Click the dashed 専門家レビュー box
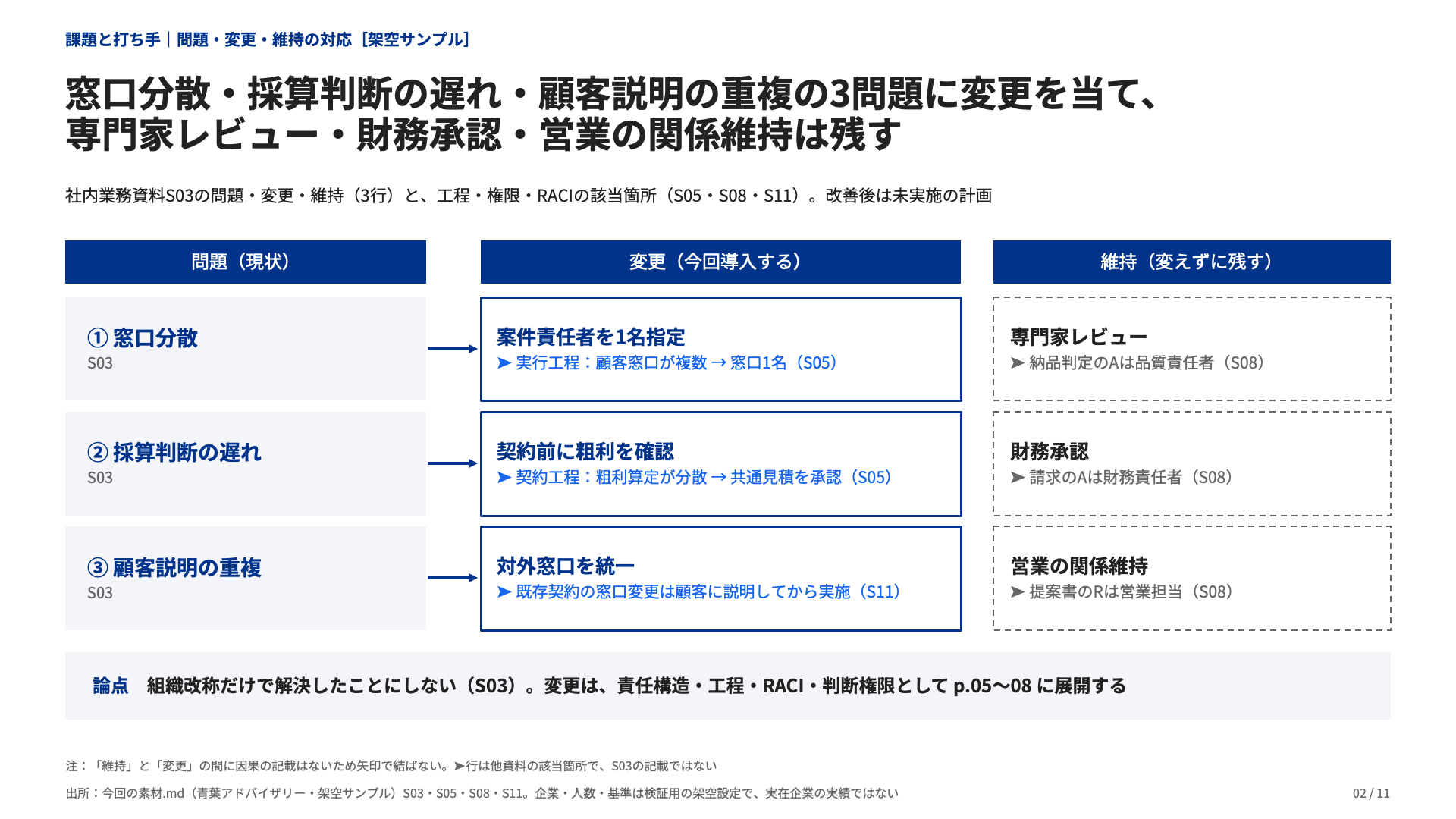The width and height of the screenshot is (1456, 819). point(1192,349)
